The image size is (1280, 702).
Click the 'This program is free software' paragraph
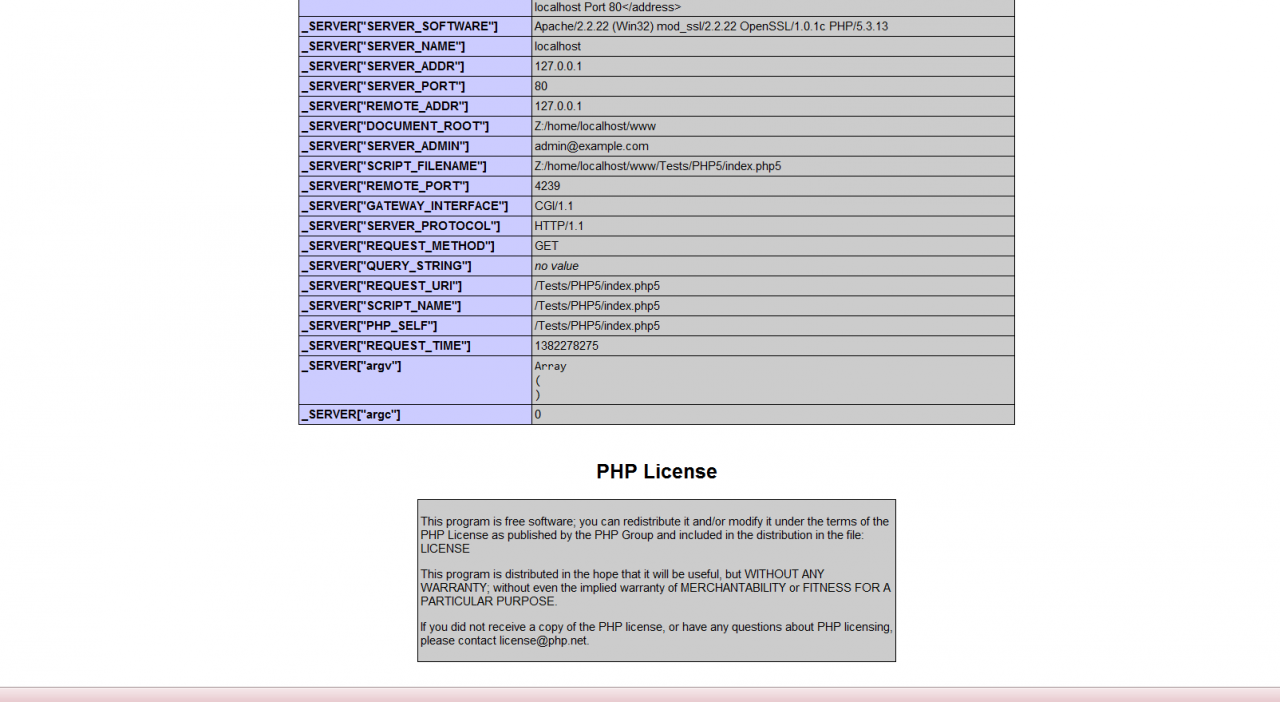coord(655,535)
